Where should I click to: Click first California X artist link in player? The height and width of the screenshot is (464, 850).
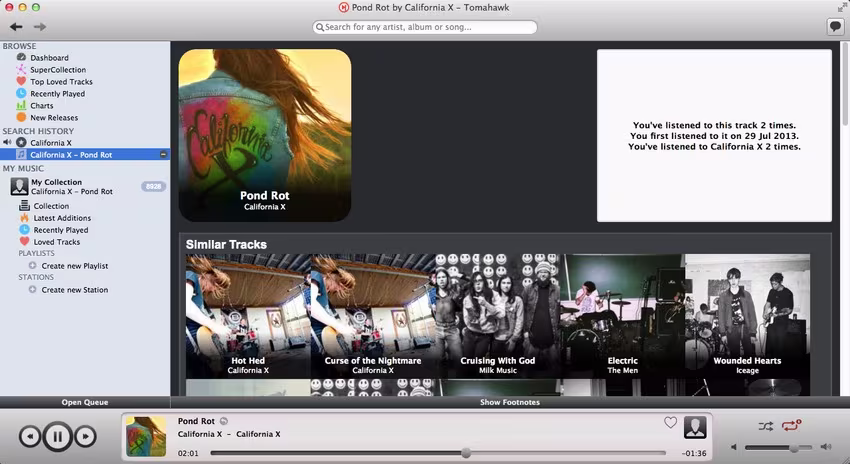click(199, 434)
